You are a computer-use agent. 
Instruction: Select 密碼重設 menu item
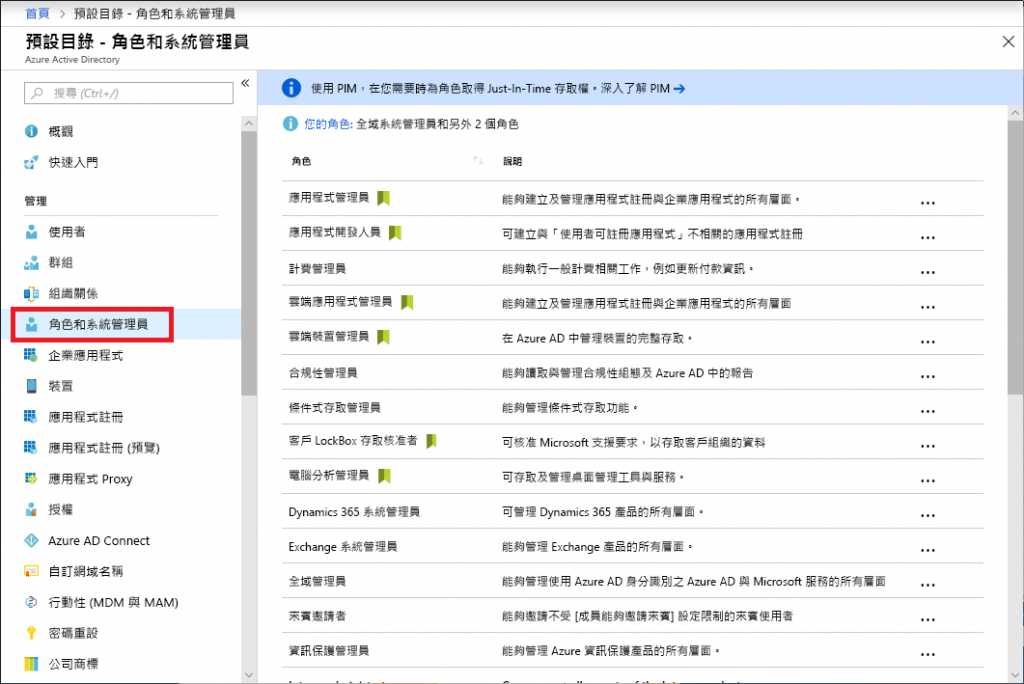(73, 633)
